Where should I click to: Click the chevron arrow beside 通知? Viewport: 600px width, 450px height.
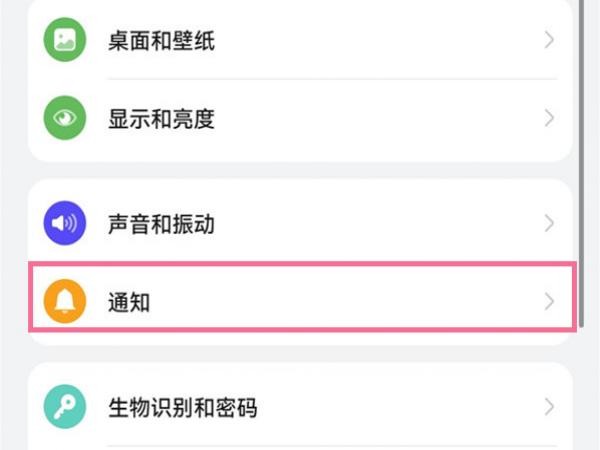point(549,302)
